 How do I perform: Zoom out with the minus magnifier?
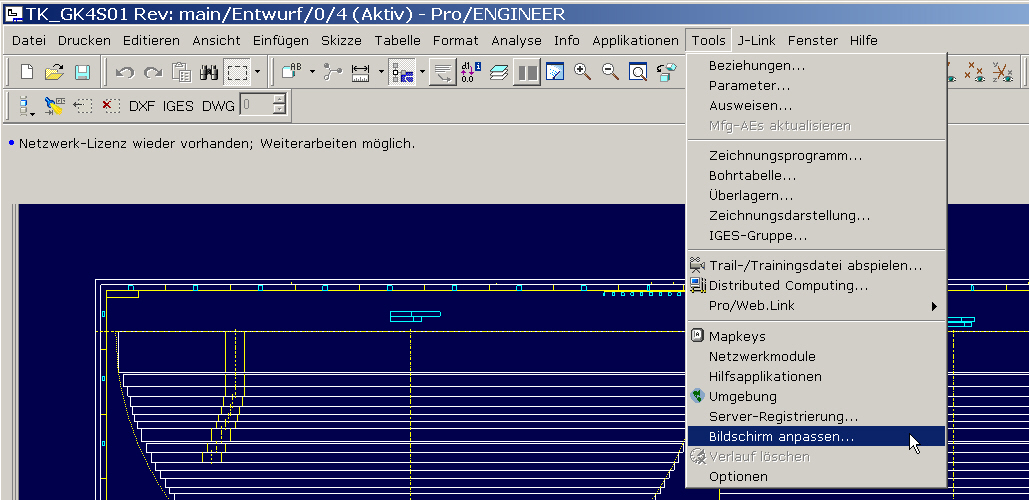pyautogui.click(x=610, y=72)
